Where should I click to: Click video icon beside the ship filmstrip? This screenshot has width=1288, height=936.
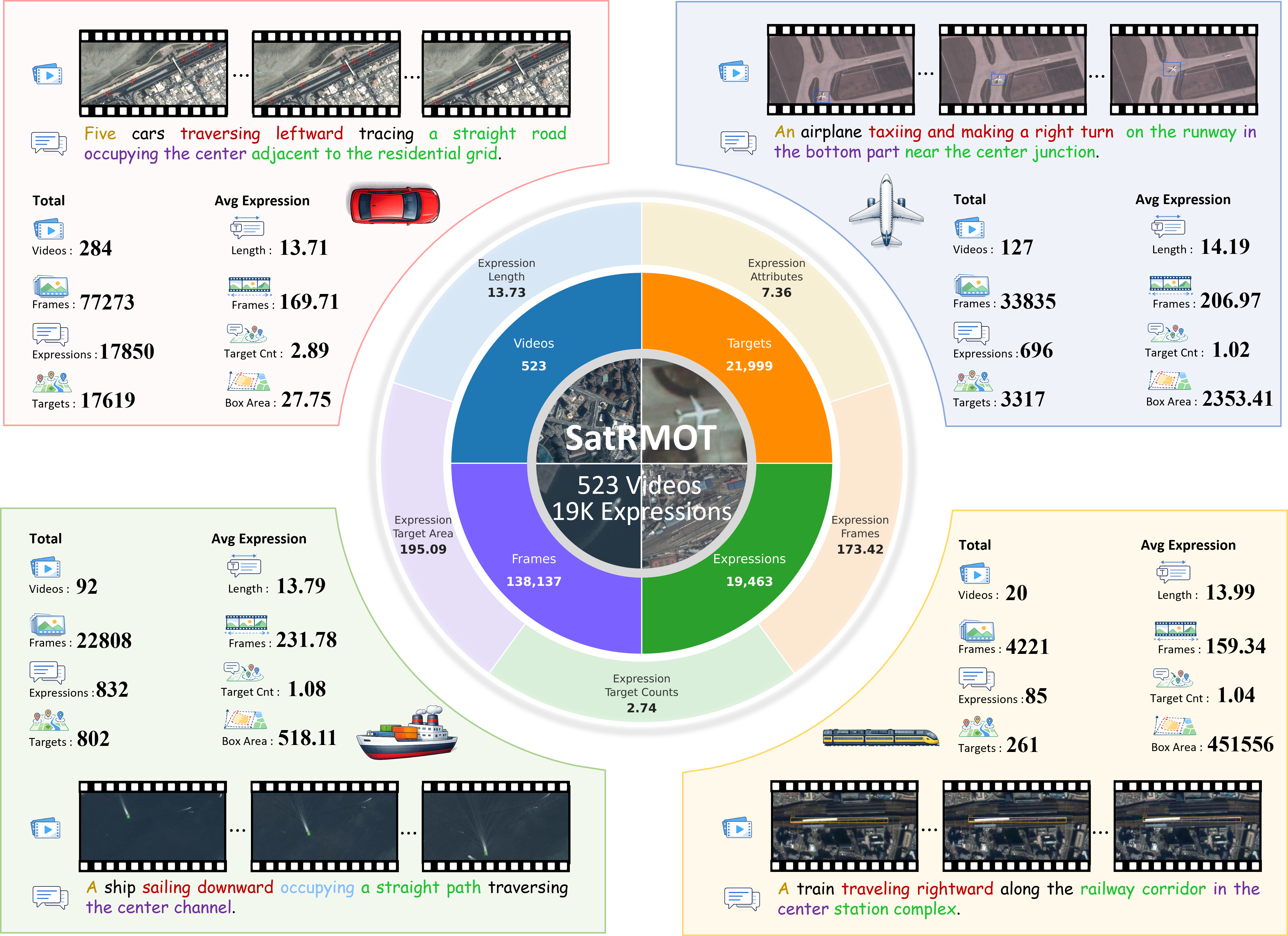click(46, 829)
